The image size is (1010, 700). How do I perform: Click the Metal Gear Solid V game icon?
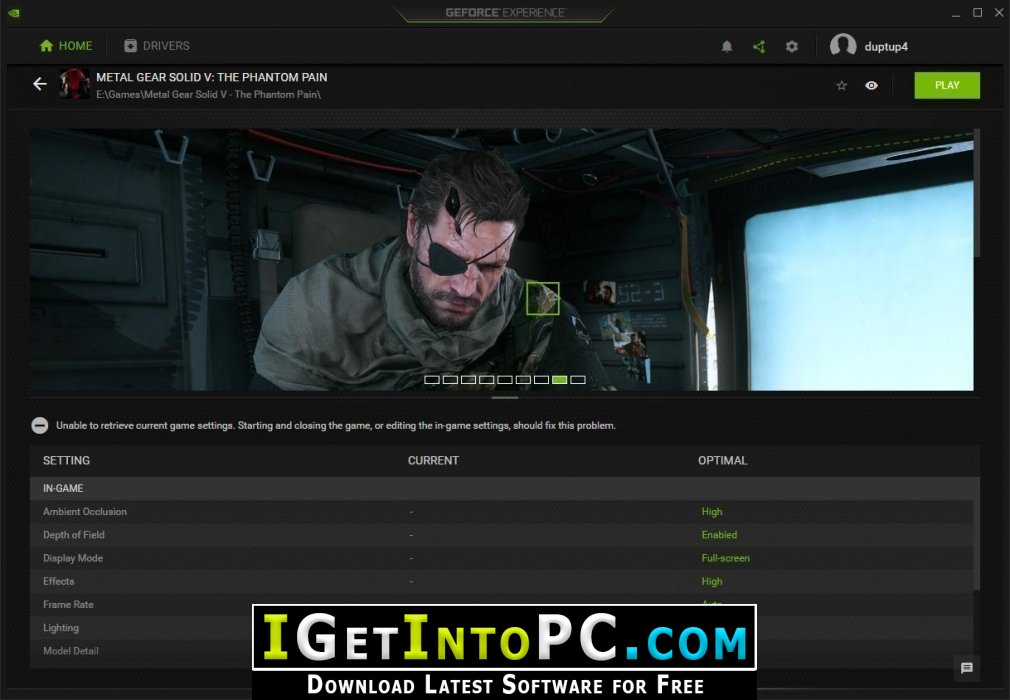(x=75, y=85)
